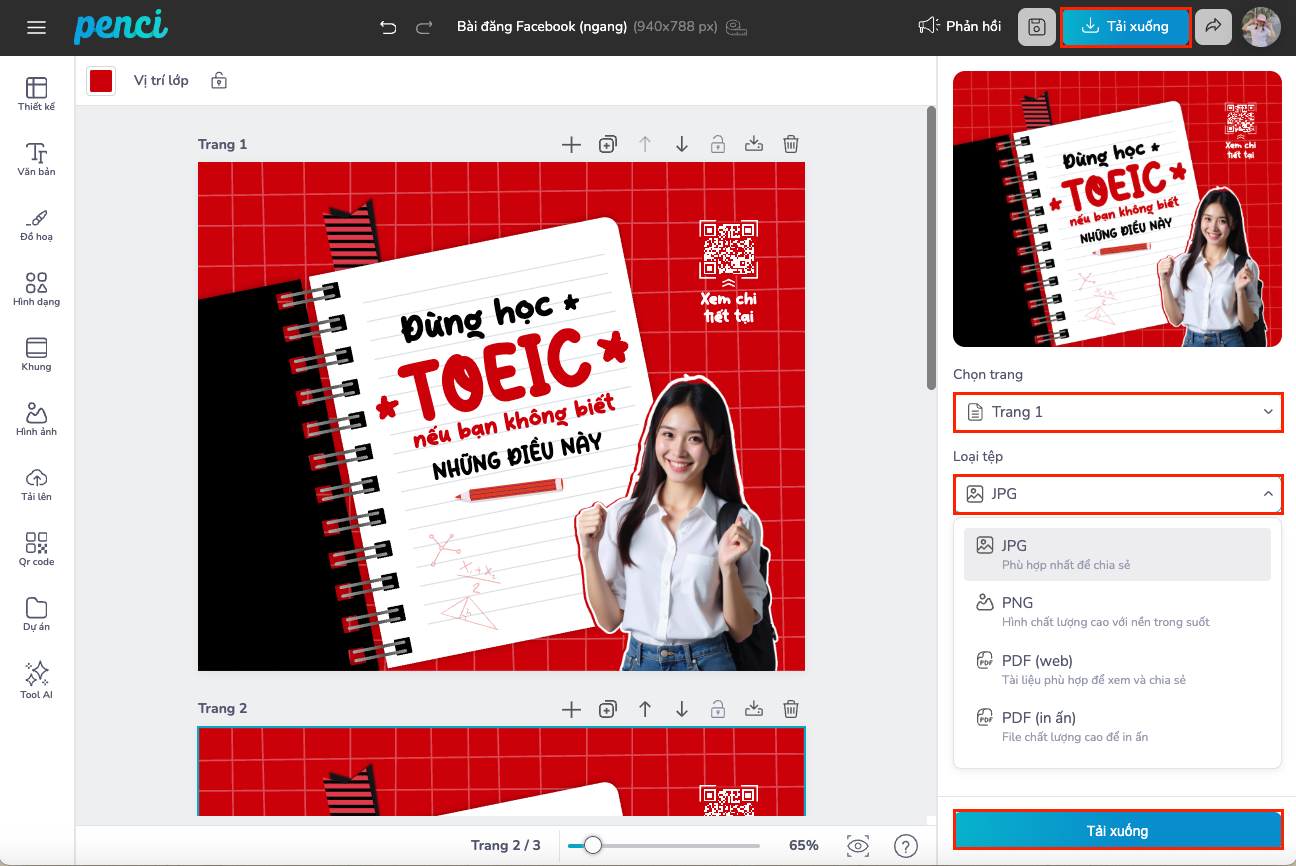Image resolution: width=1296 pixels, height=866 pixels.
Task: Open the Thiết kế design panel
Action: coord(36,94)
